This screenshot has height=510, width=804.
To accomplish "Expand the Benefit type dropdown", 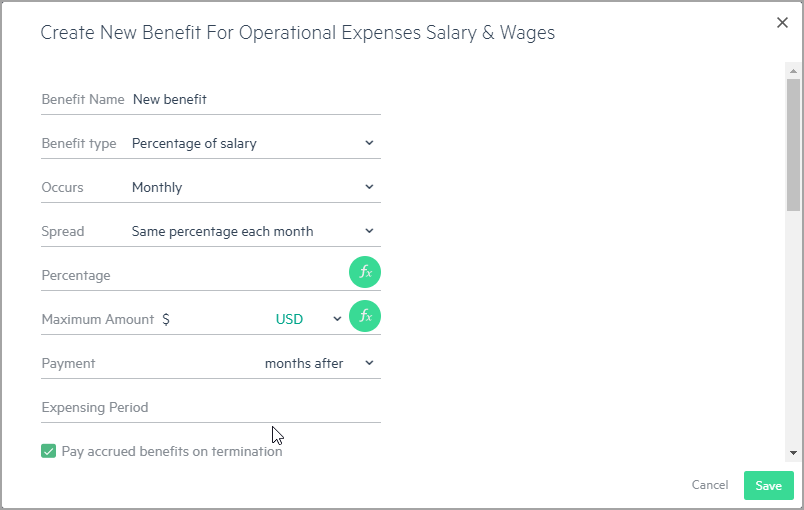I will tap(254, 144).
